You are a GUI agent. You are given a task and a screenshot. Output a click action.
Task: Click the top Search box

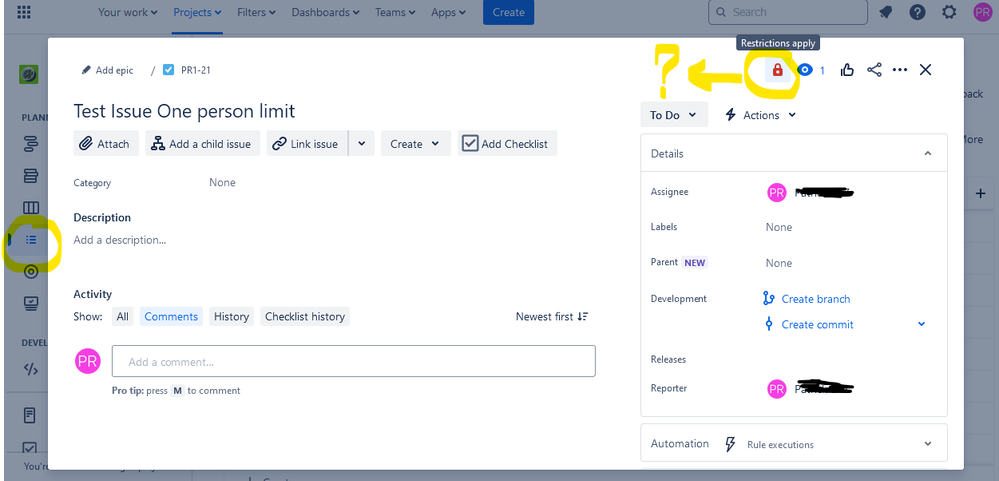click(x=787, y=12)
